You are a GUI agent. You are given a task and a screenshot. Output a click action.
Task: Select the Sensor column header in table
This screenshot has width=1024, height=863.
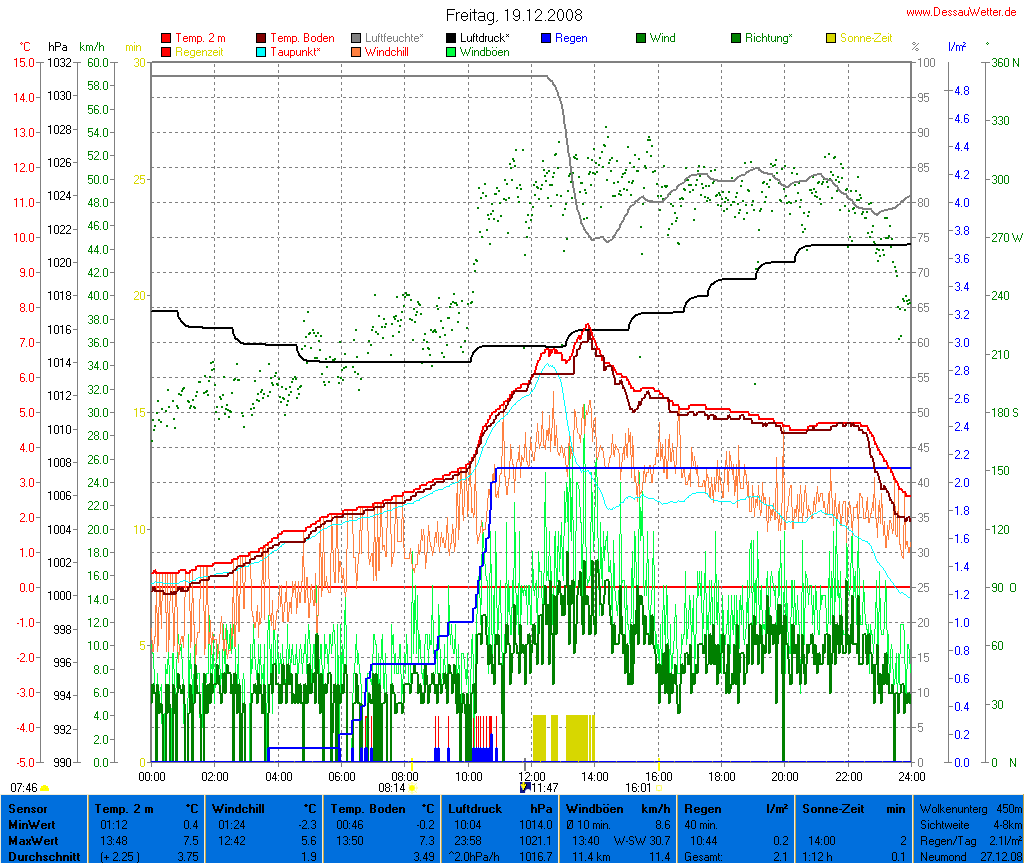pos(26,808)
